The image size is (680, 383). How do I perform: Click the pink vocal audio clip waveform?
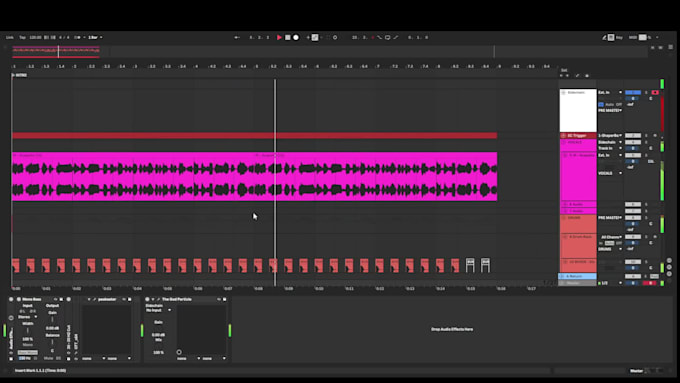[255, 179]
